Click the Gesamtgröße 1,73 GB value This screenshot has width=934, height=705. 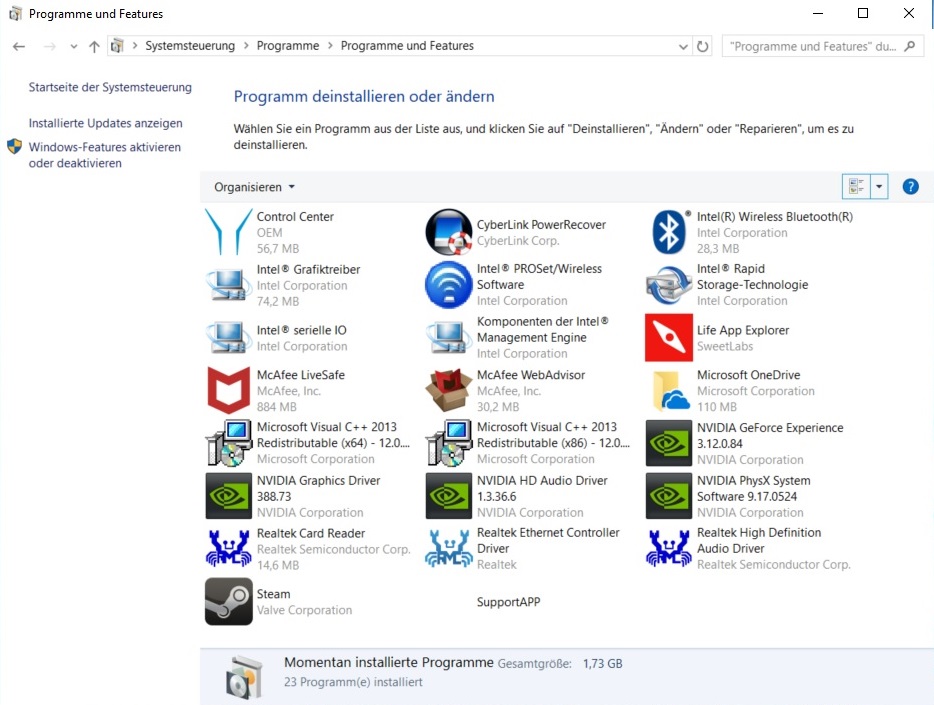click(x=602, y=663)
